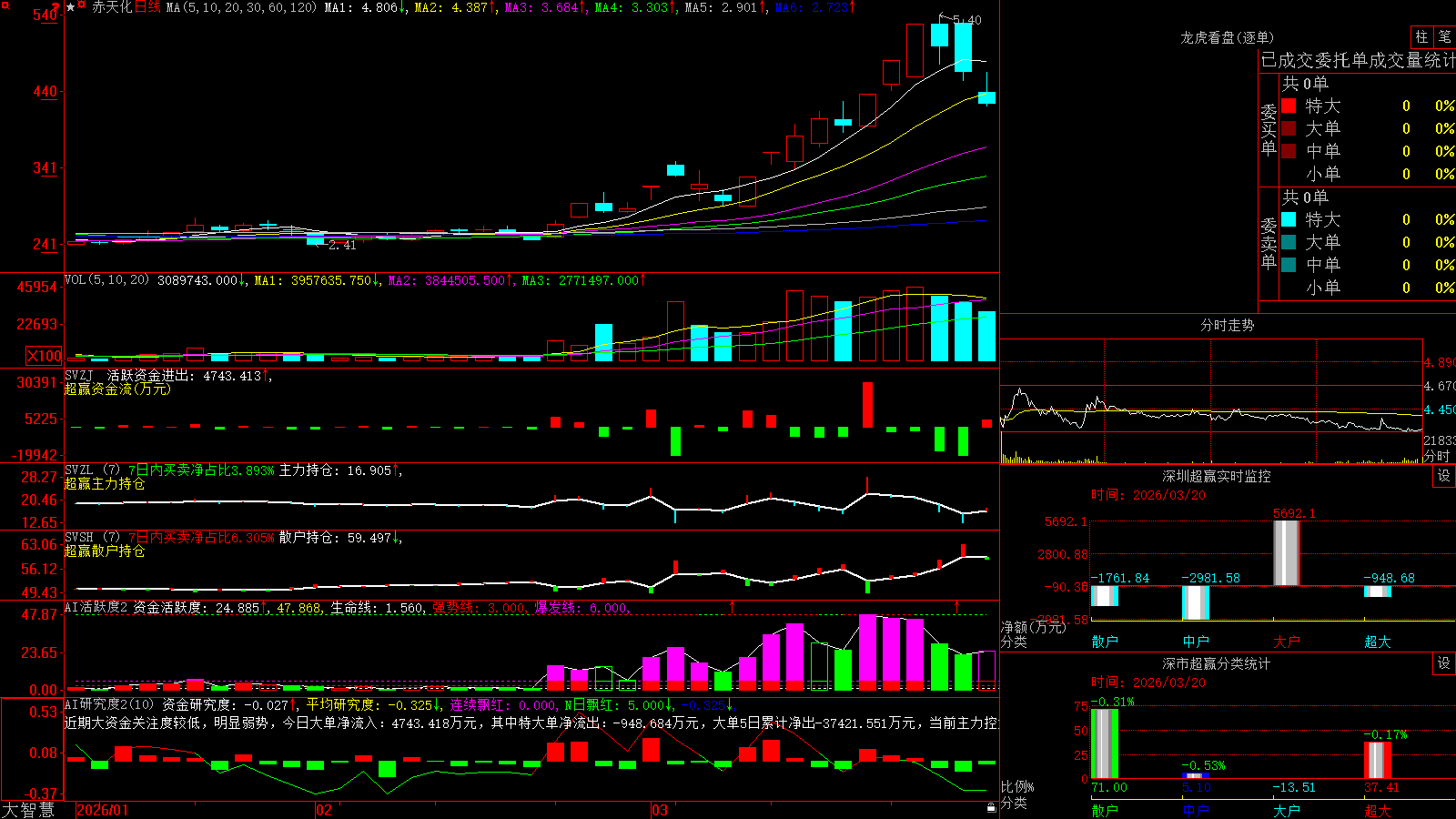The width and height of the screenshot is (1456, 819).
Task: Click the SVSH (7) indicator name
Action: pos(92,537)
